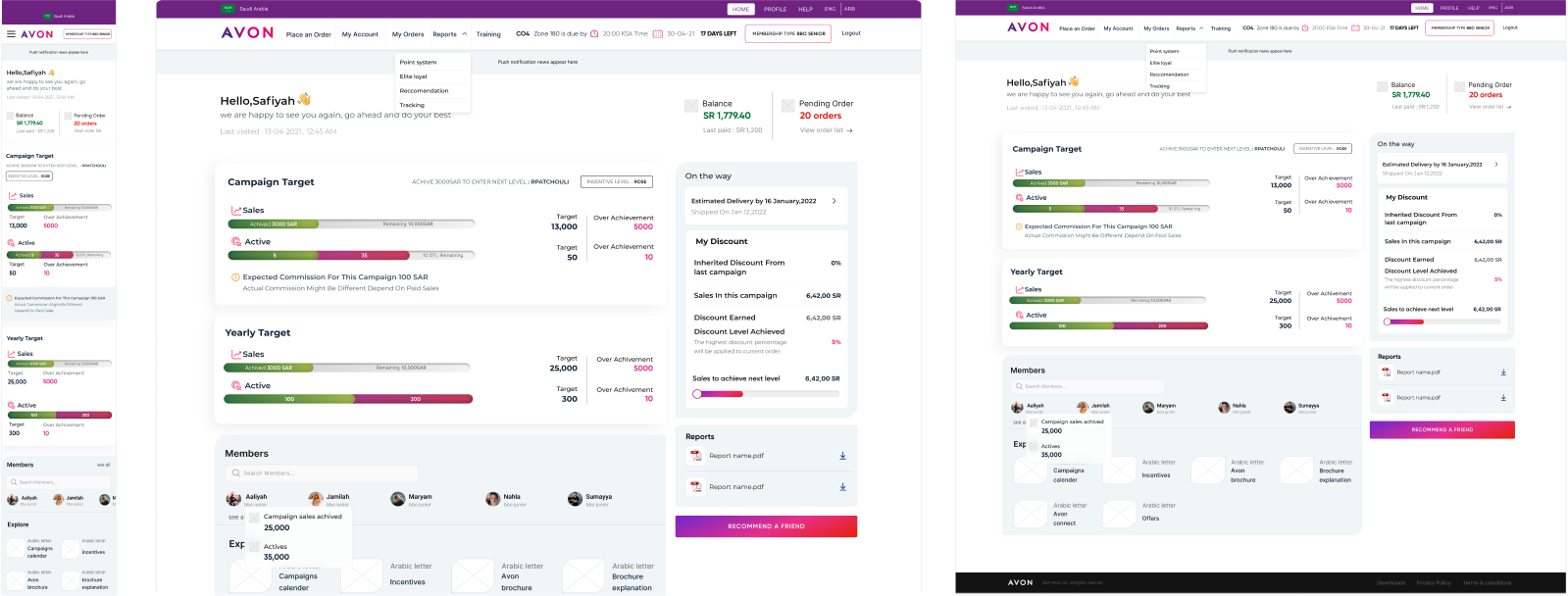Click the Sales chart icon under Campaign Target, center mockup
Screen dimensions: 1568x596
click(x=236, y=210)
